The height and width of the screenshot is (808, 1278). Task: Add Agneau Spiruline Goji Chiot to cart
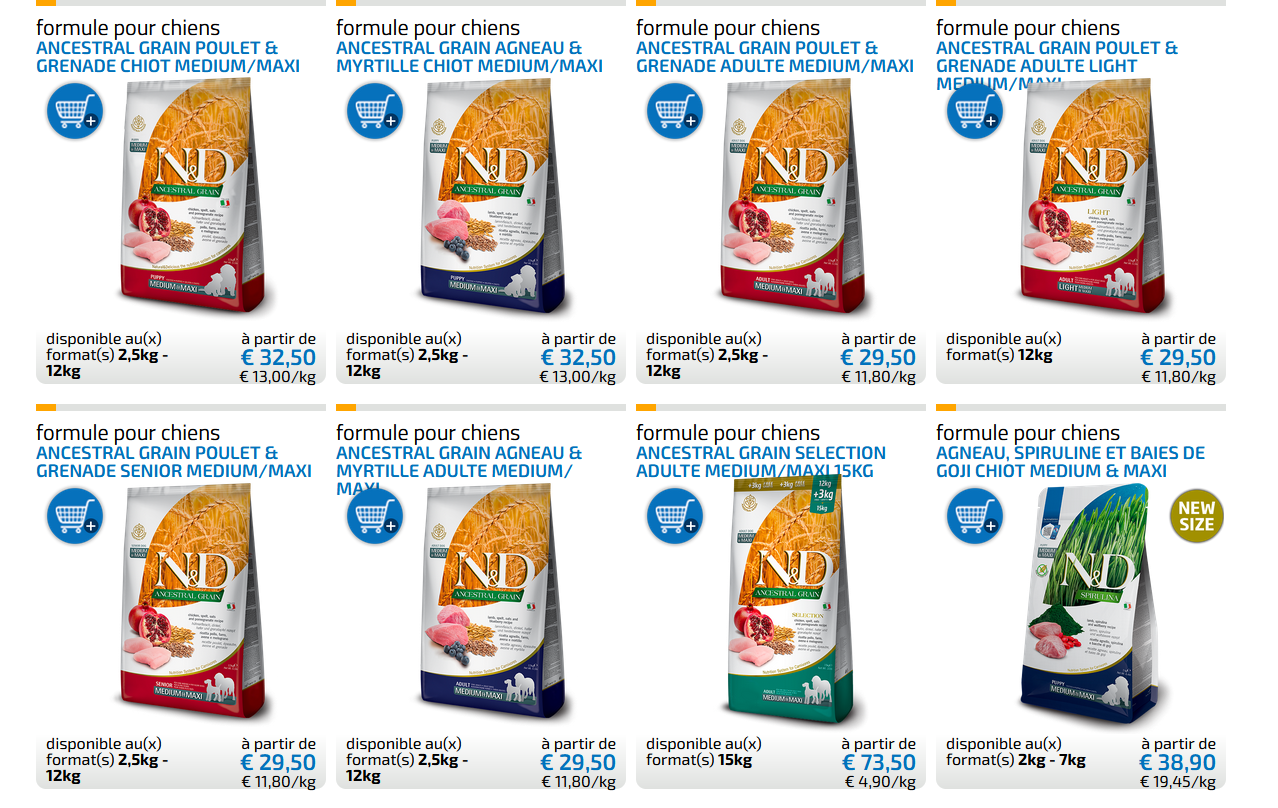point(975,516)
